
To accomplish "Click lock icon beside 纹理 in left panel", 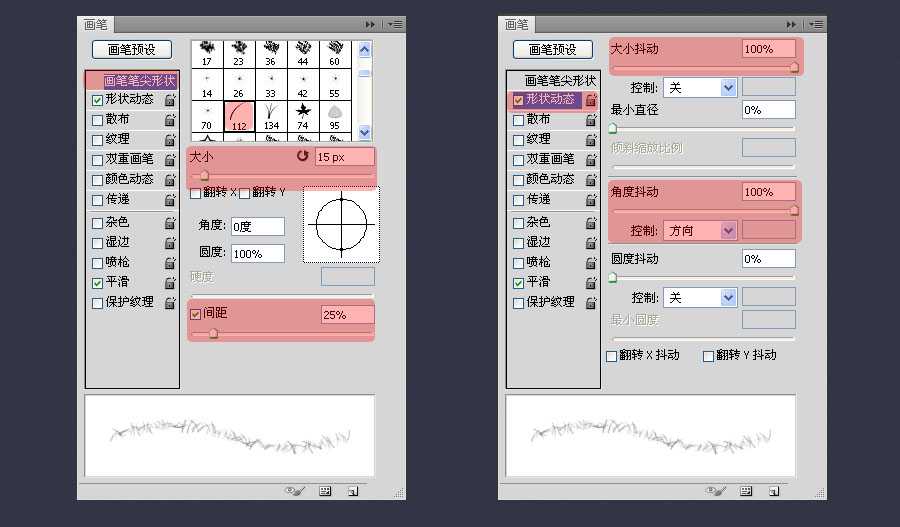I will coord(170,140).
